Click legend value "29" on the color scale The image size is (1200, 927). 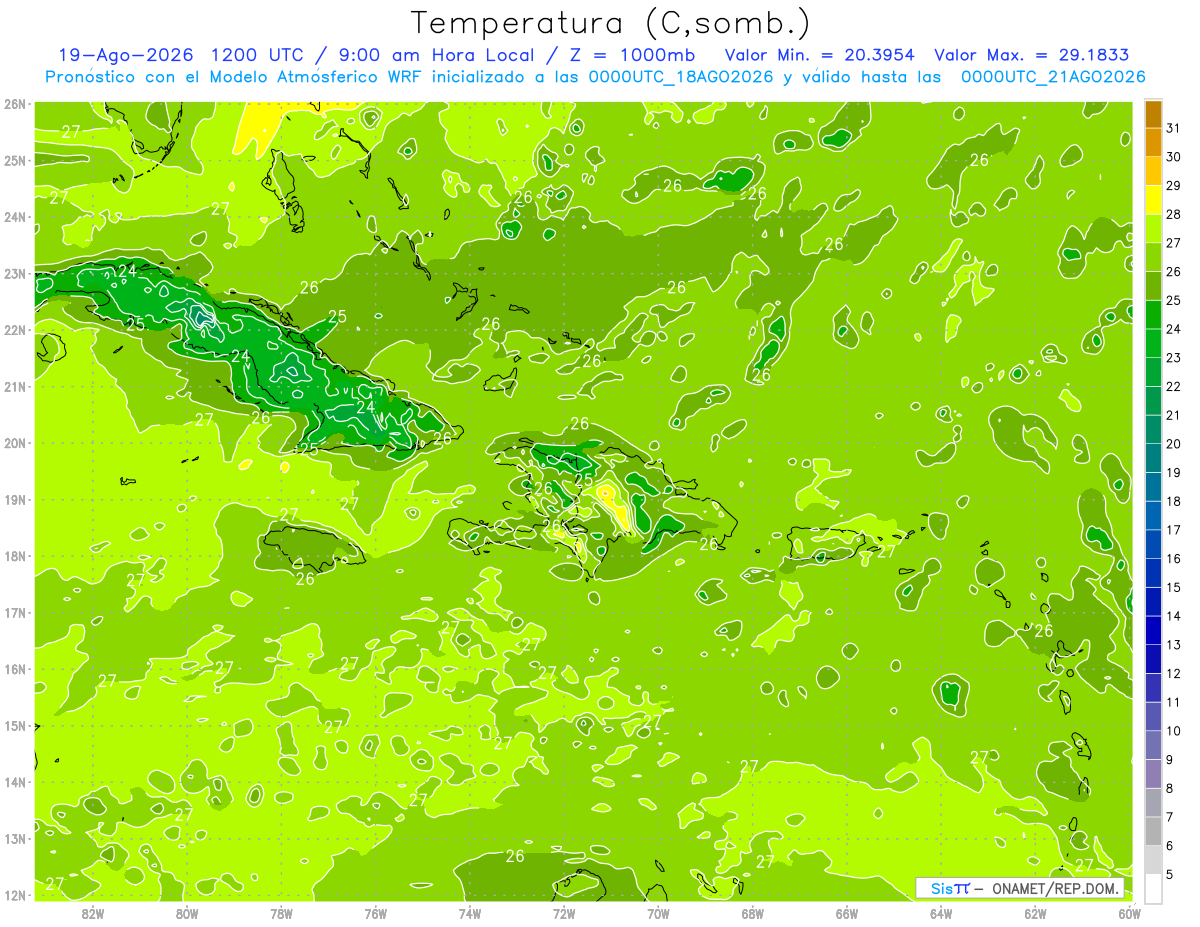coord(1173,186)
